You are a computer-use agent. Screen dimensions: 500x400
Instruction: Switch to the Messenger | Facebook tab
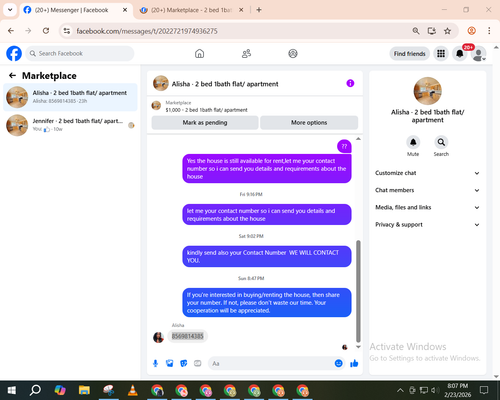tap(71, 10)
